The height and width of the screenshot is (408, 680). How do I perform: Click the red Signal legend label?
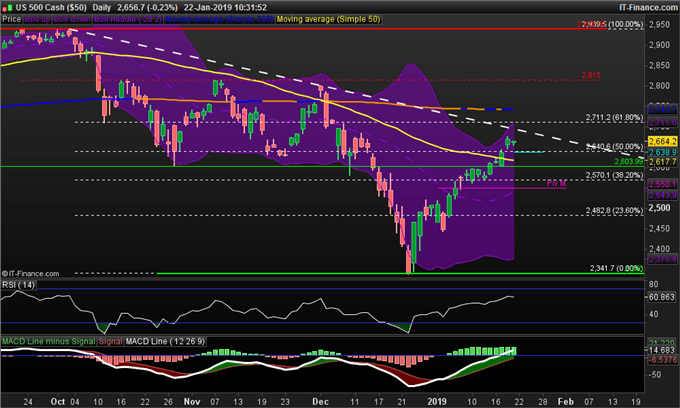[x=111, y=341]
